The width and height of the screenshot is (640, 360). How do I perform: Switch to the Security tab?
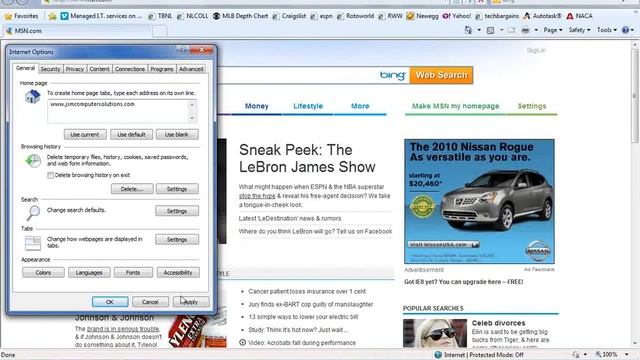pos(50,69)
